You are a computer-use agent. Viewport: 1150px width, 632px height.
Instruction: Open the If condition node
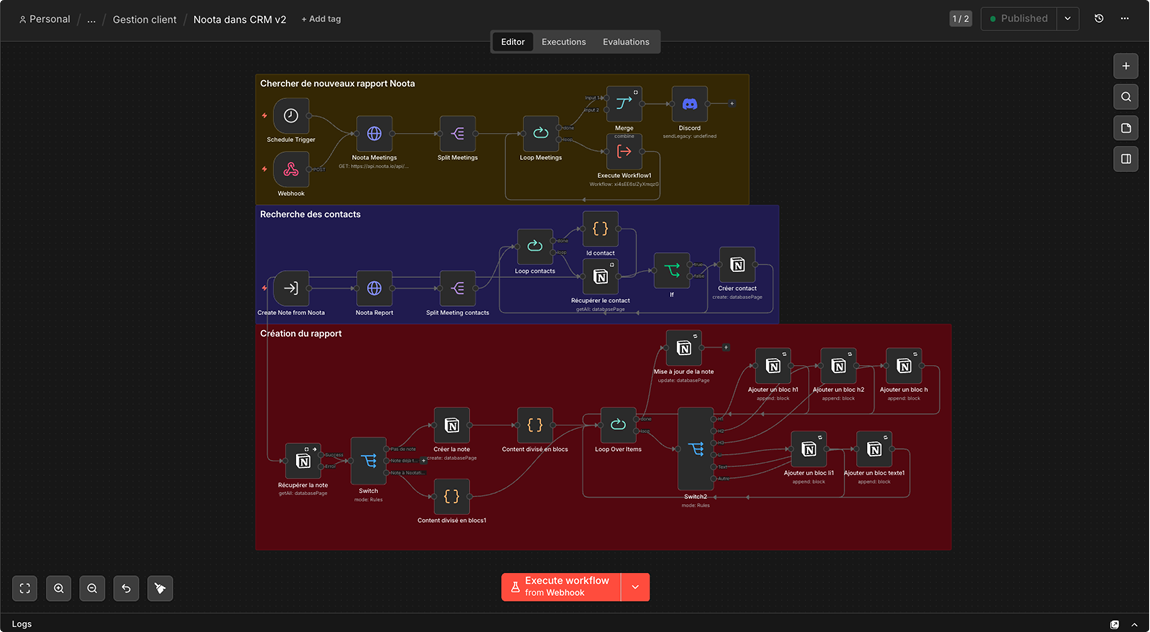click(x=672, y=271)
